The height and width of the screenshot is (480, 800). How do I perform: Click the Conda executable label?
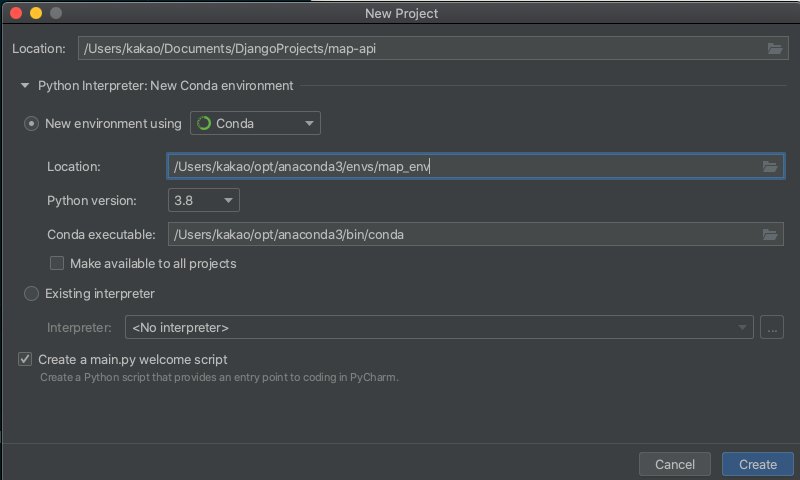[x=101, y=235]
